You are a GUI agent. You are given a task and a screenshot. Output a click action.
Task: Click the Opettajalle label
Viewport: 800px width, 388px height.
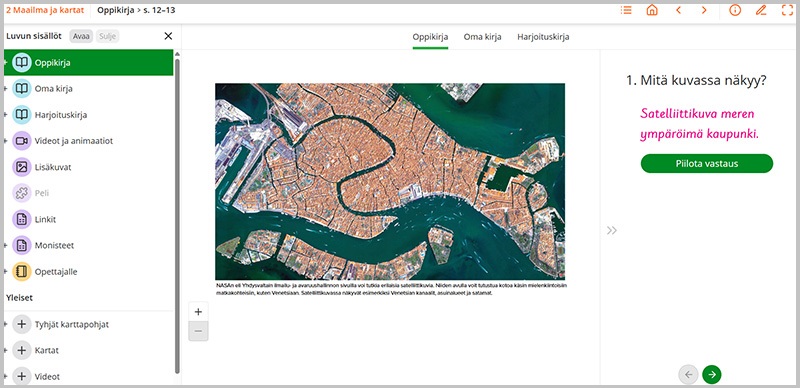click(x=56, y=272)
